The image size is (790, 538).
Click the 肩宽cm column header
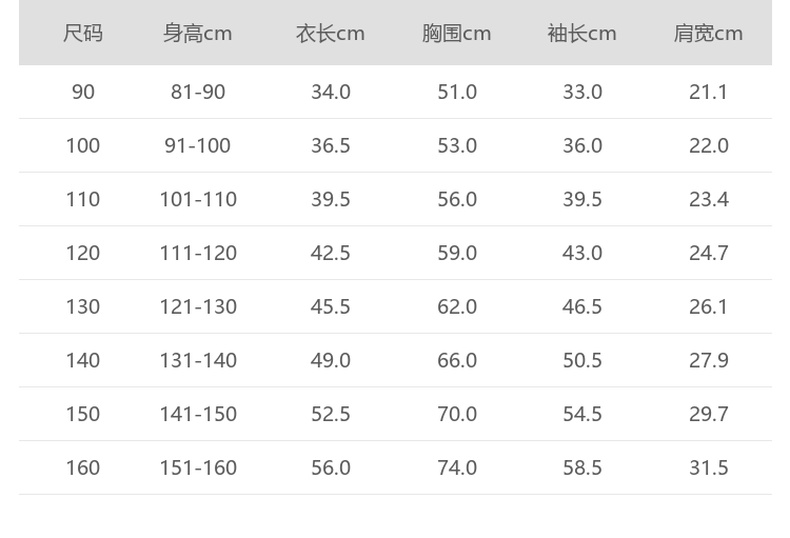click(708, 33)
